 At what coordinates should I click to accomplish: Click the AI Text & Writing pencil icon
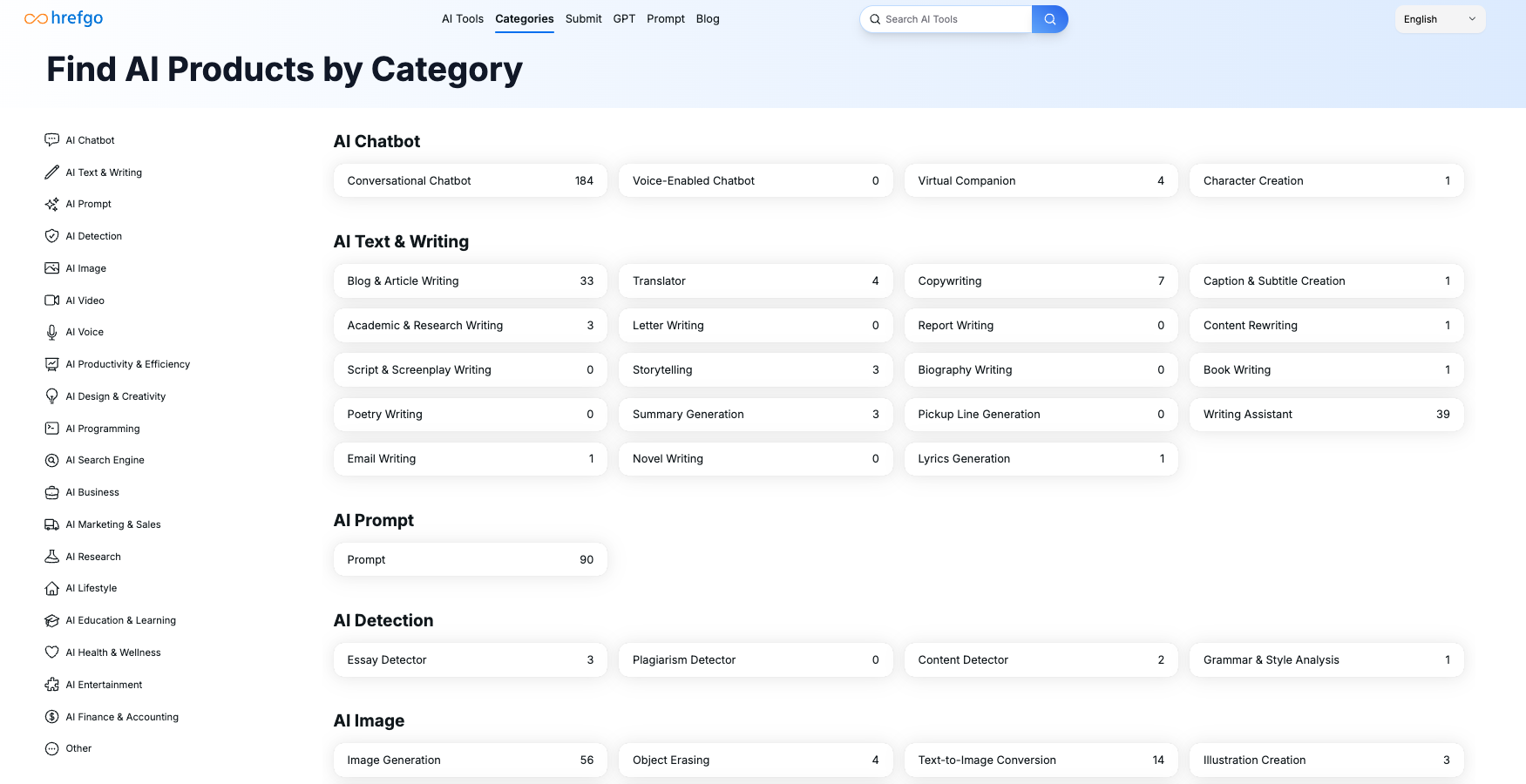(x=52, y=172)
